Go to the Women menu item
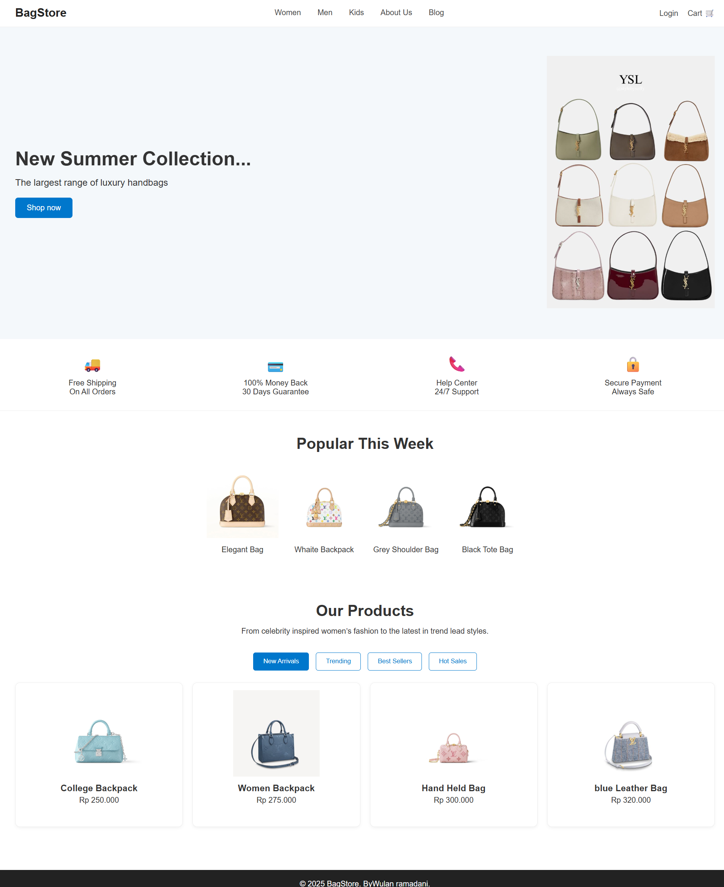The image size is (724, 887). (x=288, y=12)
